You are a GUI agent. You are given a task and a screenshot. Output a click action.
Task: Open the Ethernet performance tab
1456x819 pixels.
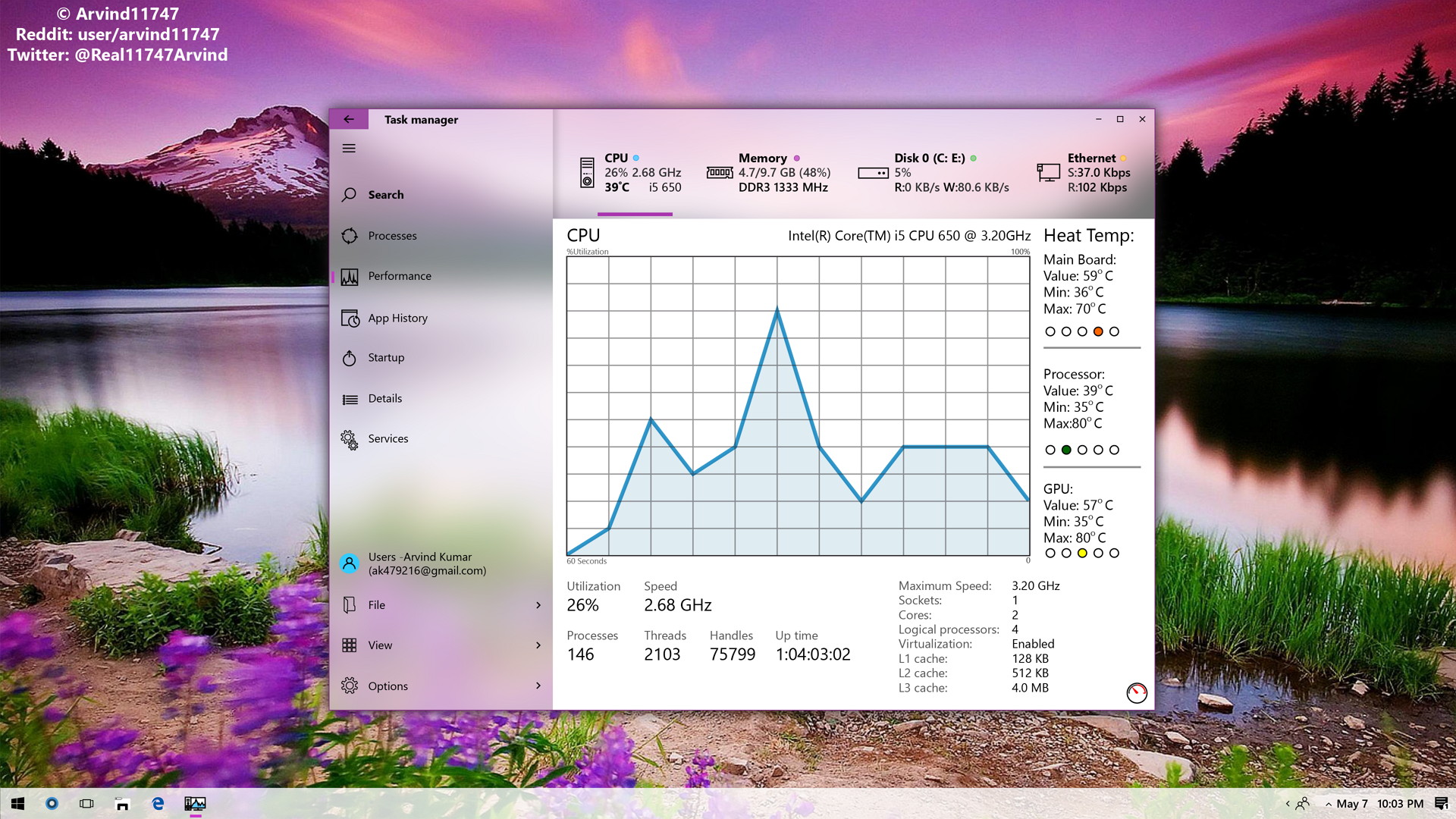[x=1083, y=173]
